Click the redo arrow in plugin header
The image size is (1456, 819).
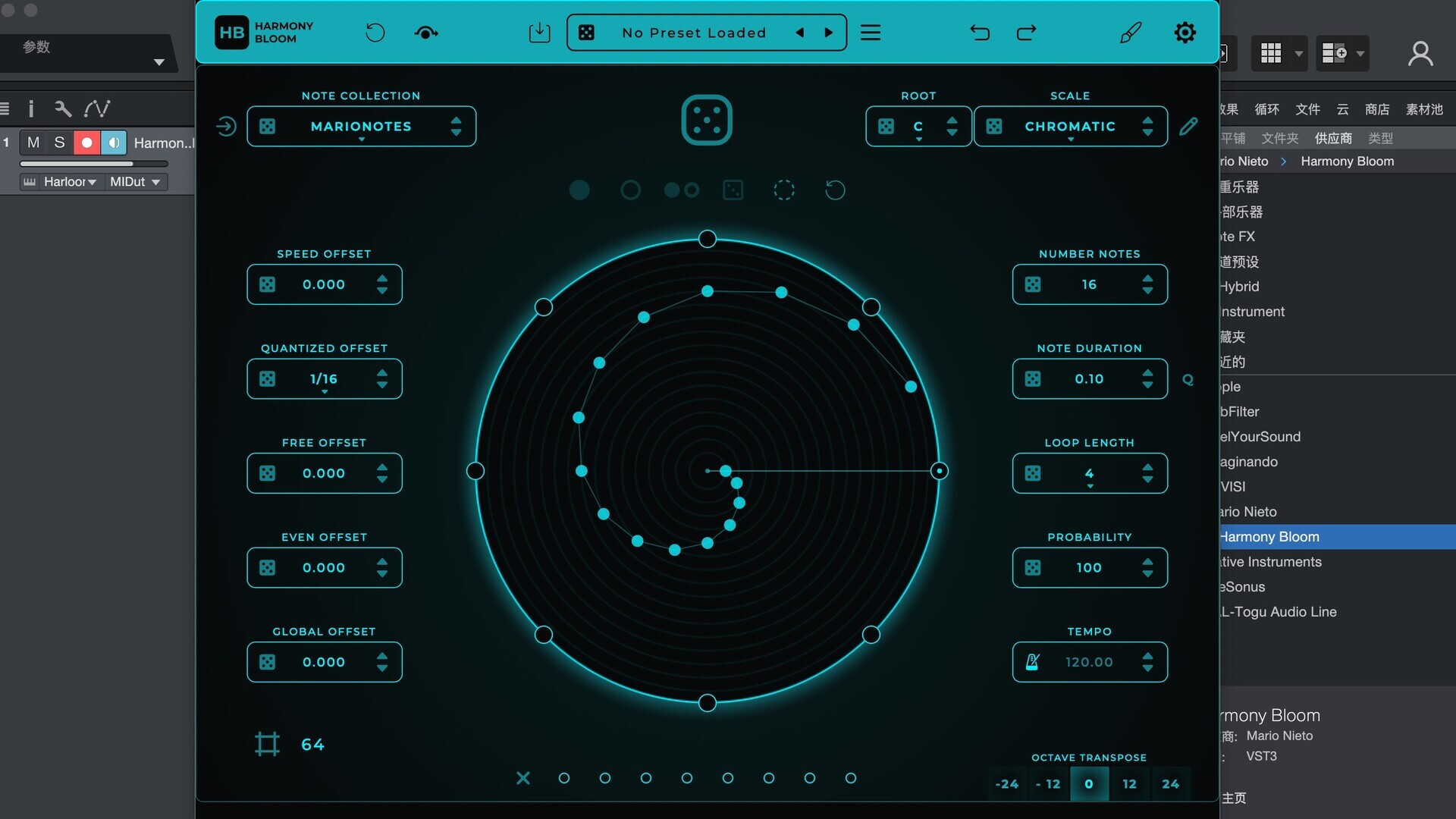coord(1026,33)
